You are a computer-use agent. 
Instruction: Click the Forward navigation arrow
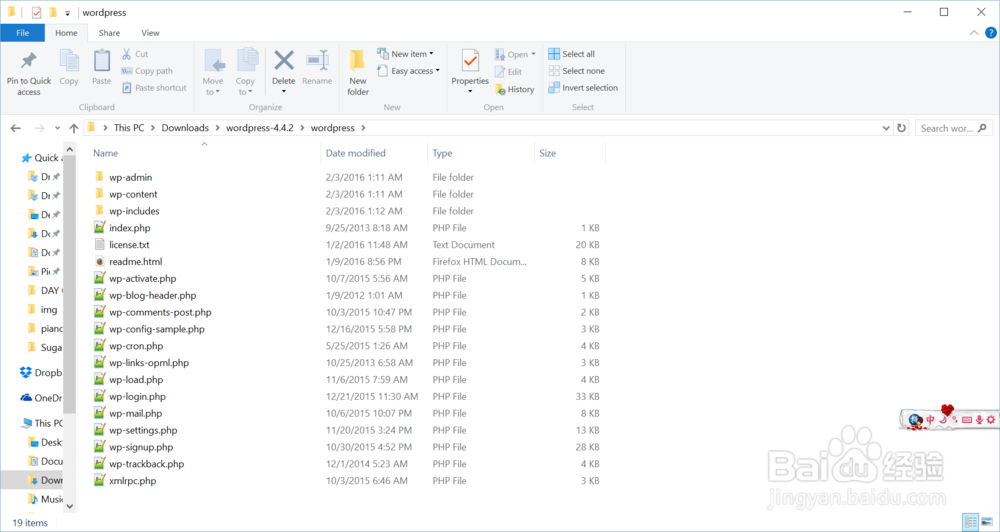pyautogui.click(x=39, y=128)
